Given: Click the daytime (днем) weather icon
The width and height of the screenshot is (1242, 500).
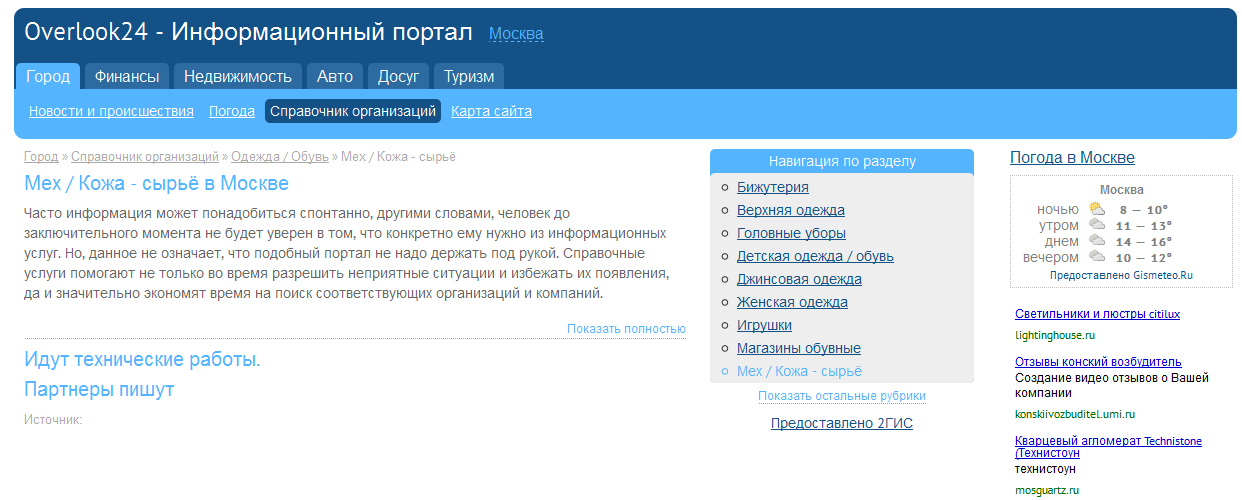Looking at the screenshot, I should [1097, 241].
